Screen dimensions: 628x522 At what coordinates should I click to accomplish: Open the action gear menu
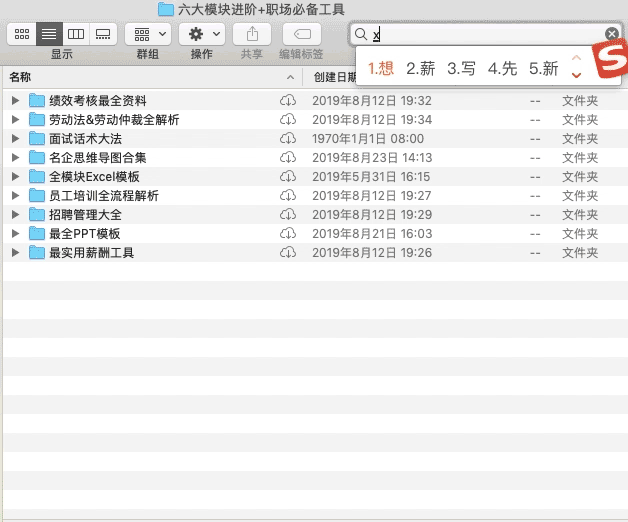[x=202, y=34]
